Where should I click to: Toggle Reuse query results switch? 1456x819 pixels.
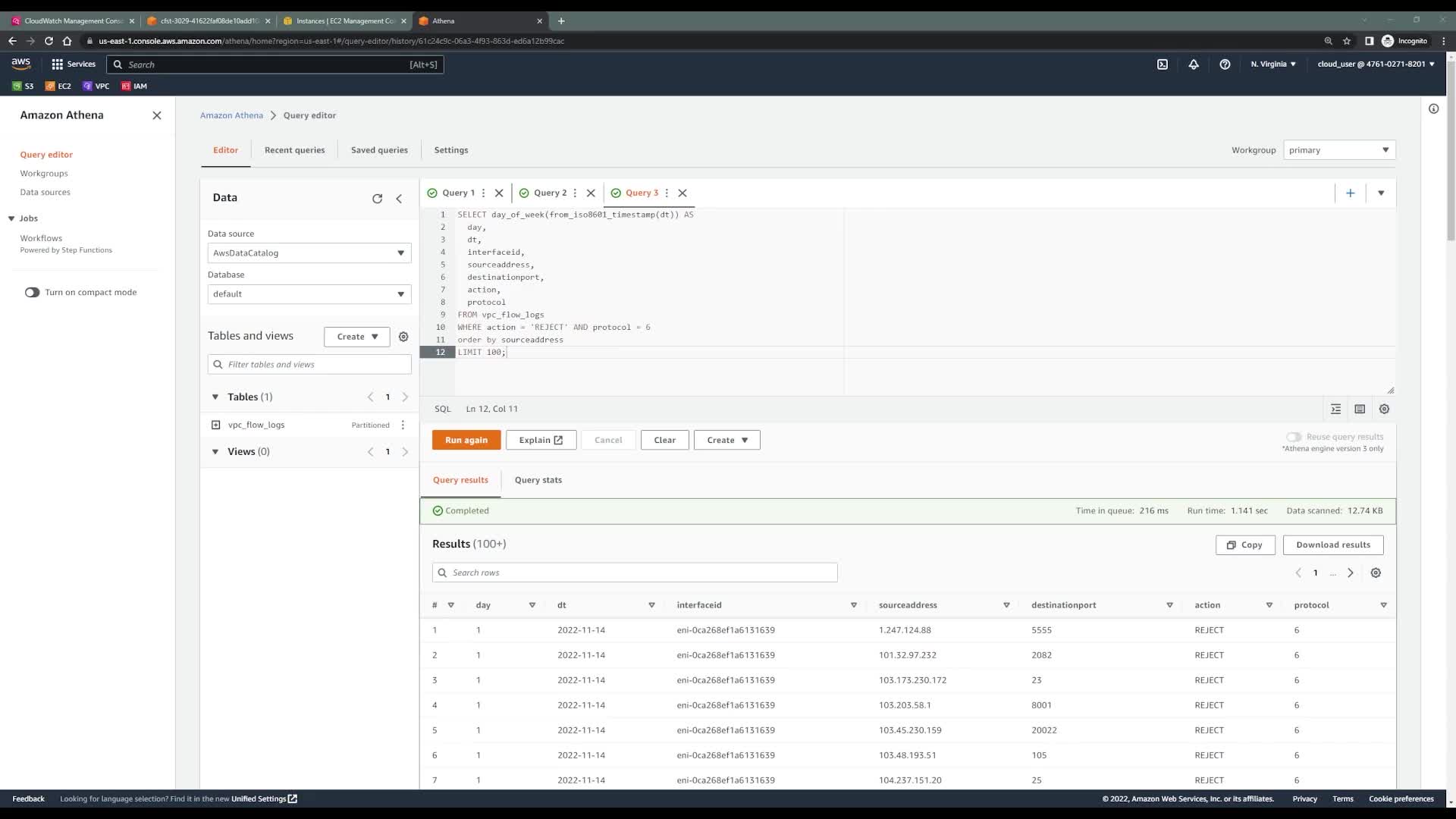[1294, 437]
